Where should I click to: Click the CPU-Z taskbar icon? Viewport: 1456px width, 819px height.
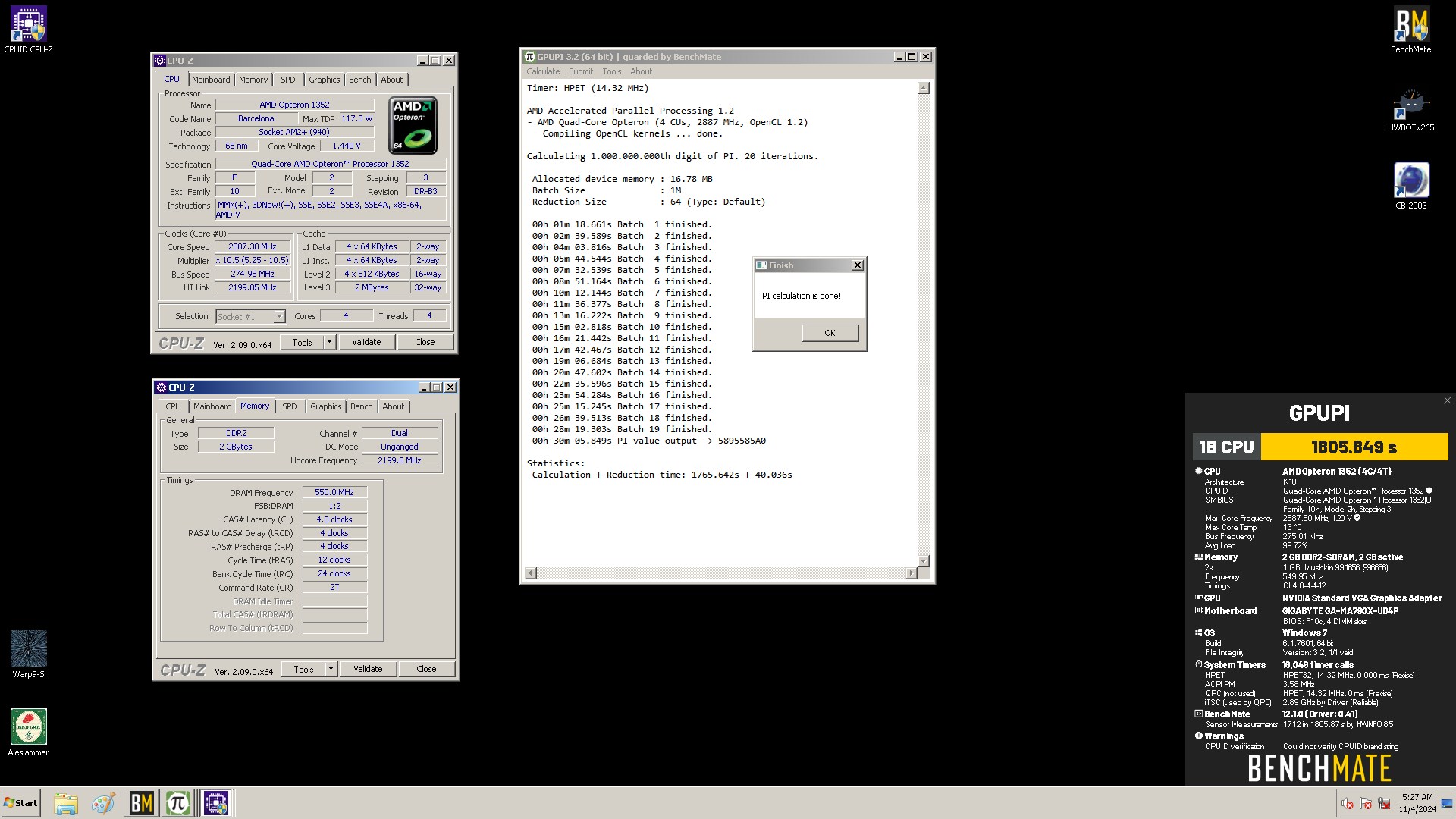click(216, 803)
